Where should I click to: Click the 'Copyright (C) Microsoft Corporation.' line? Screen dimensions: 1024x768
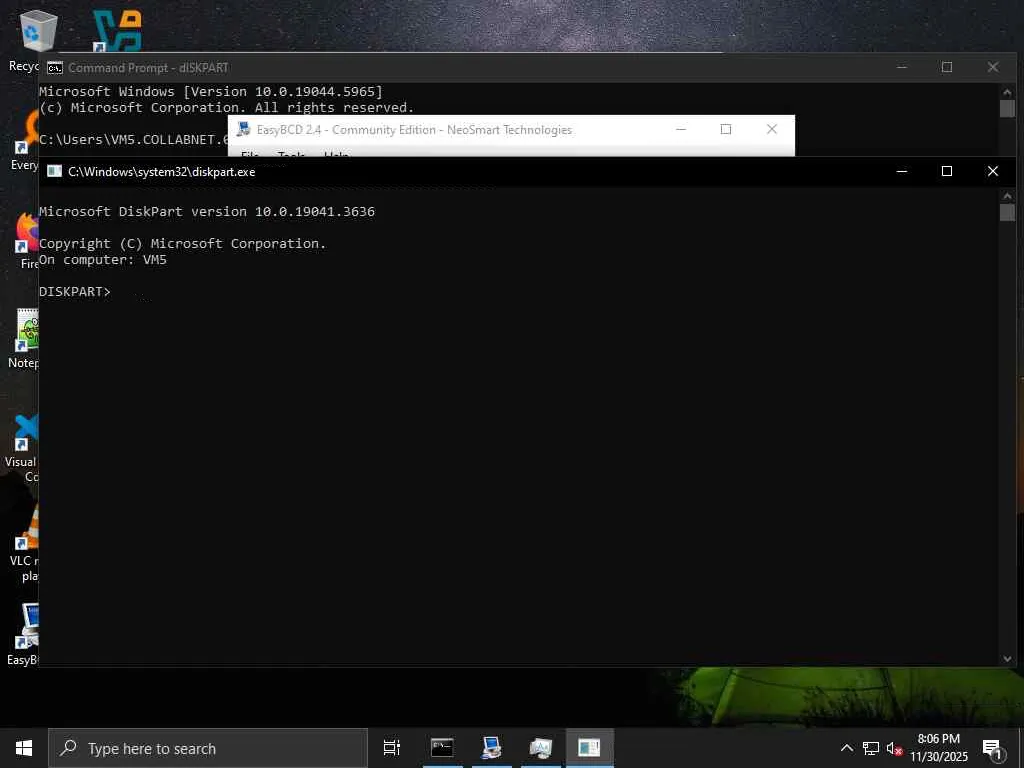pyautogui.click(x=183, y=244)
